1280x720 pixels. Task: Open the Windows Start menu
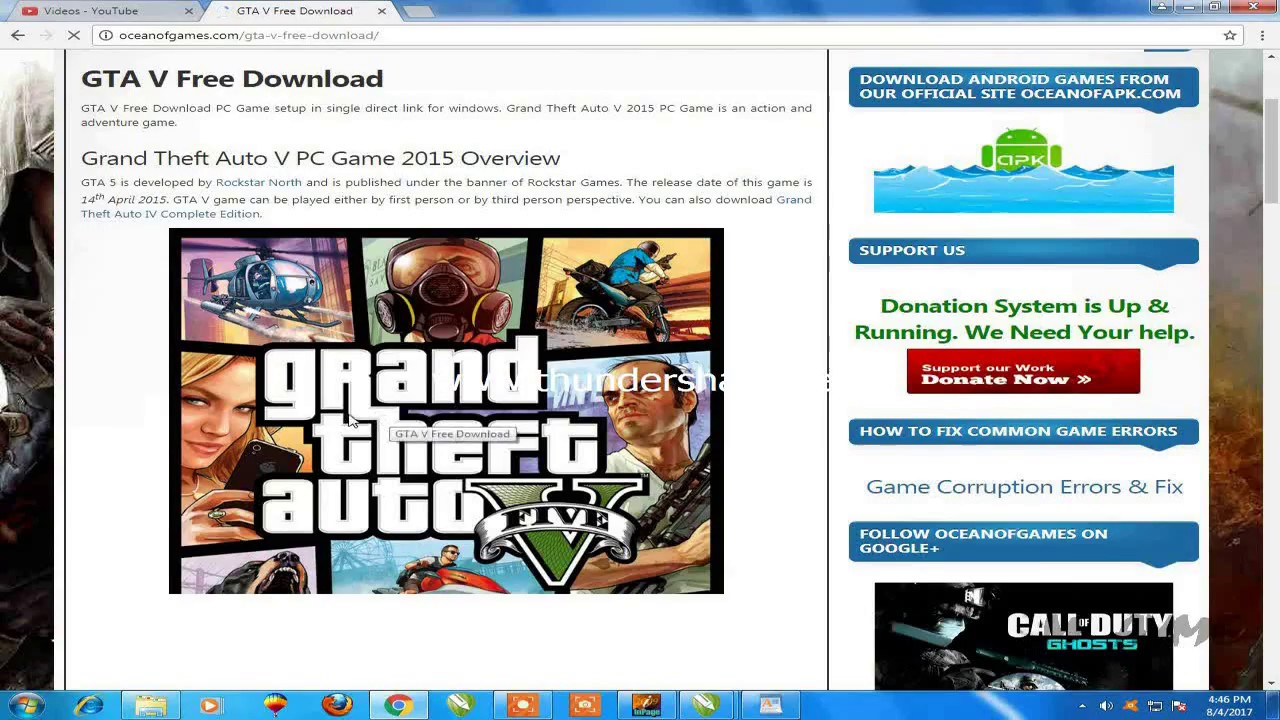(x=27, y=705)
